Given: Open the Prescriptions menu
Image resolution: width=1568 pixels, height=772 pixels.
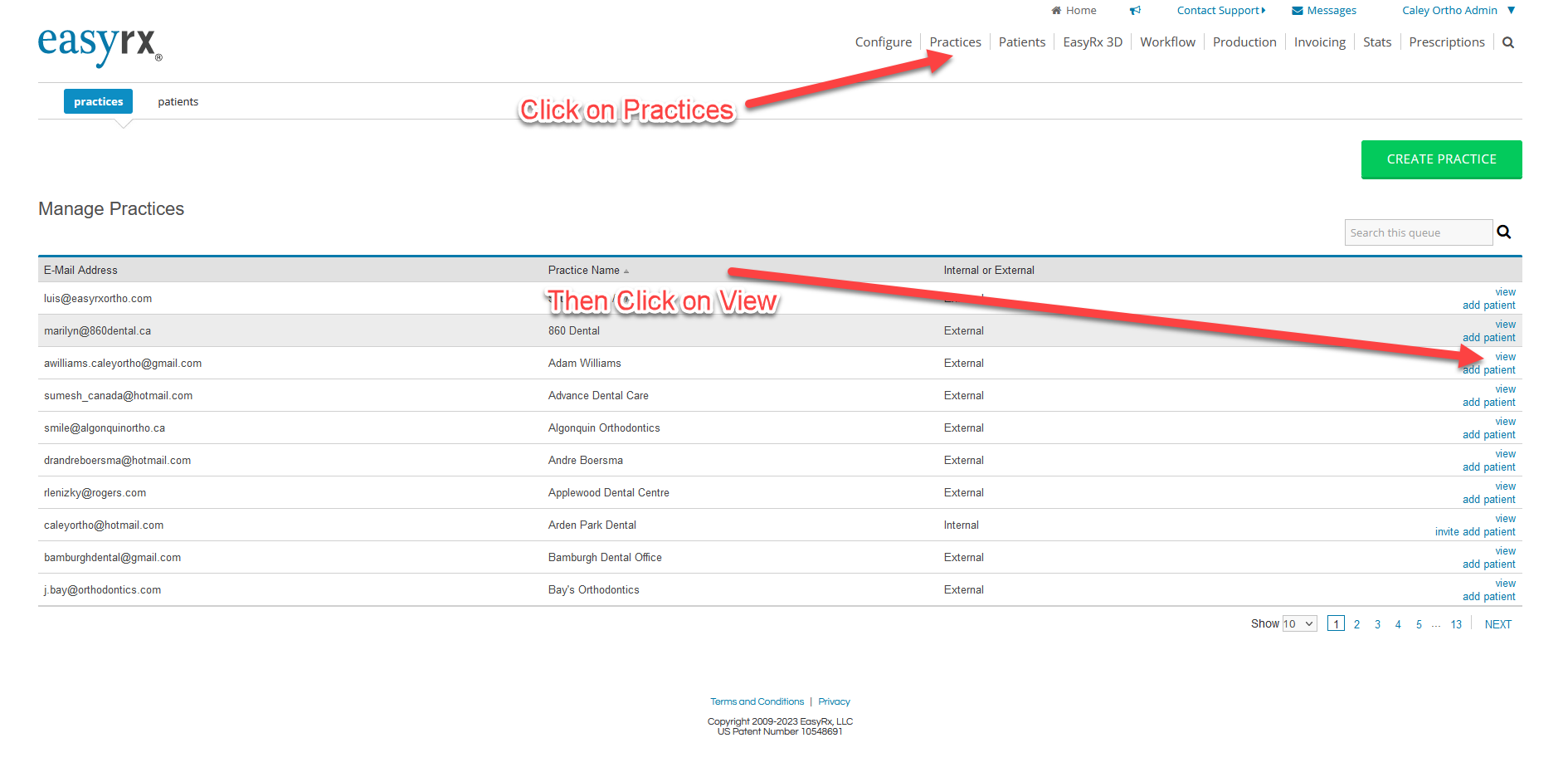Looking at the screenshot, I should tap(1447, 42).
